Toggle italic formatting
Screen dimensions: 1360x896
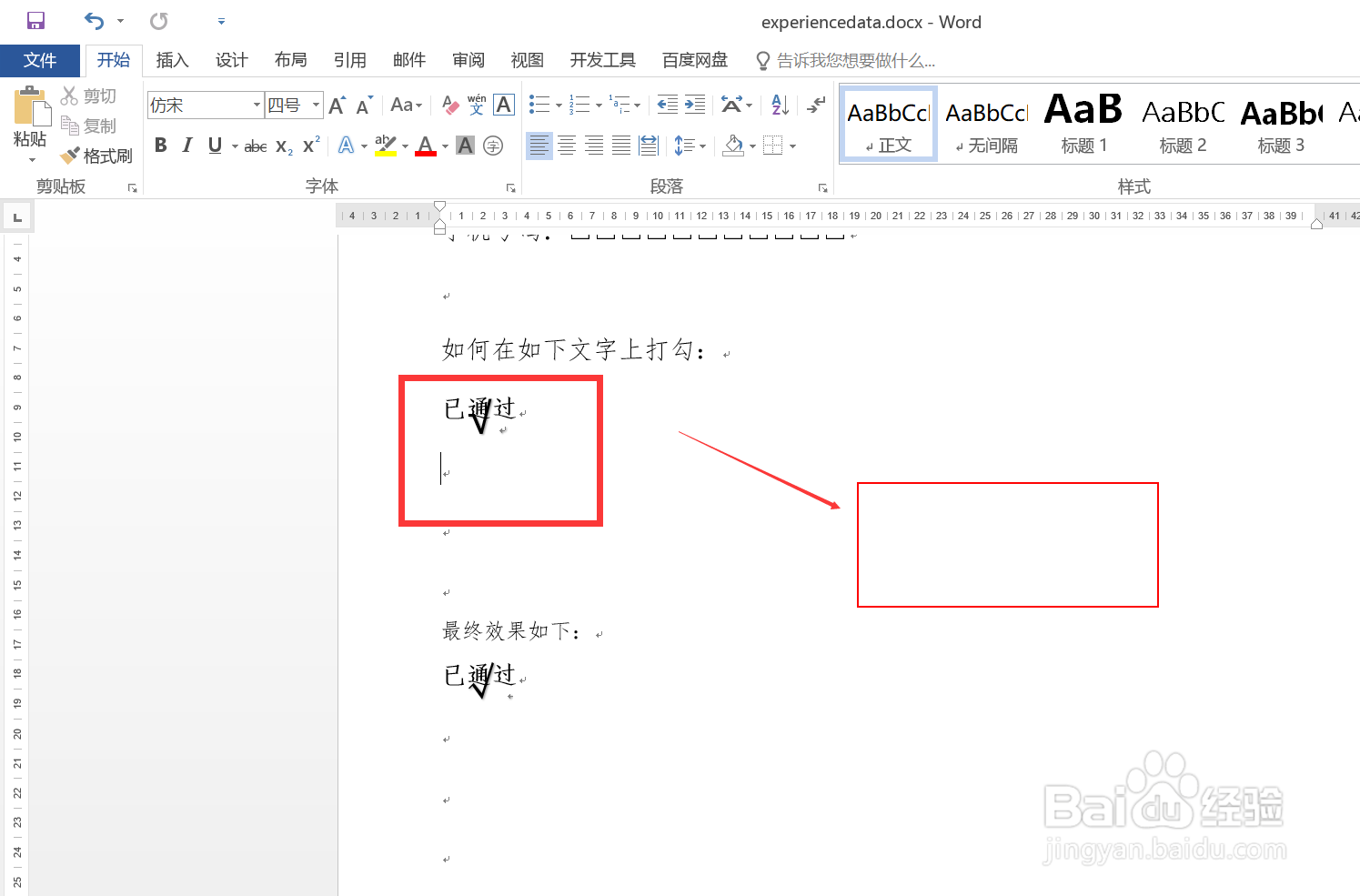click(187, 146)
